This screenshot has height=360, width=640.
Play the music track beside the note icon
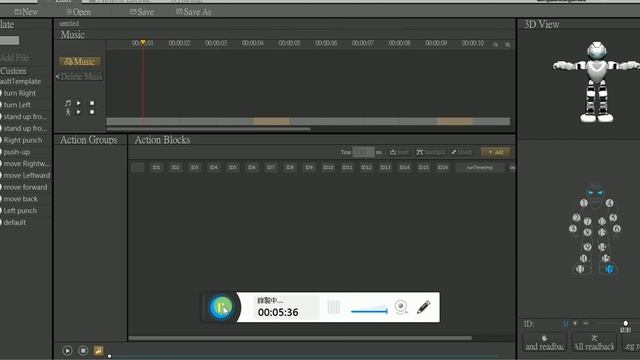[x=78, y=103]
